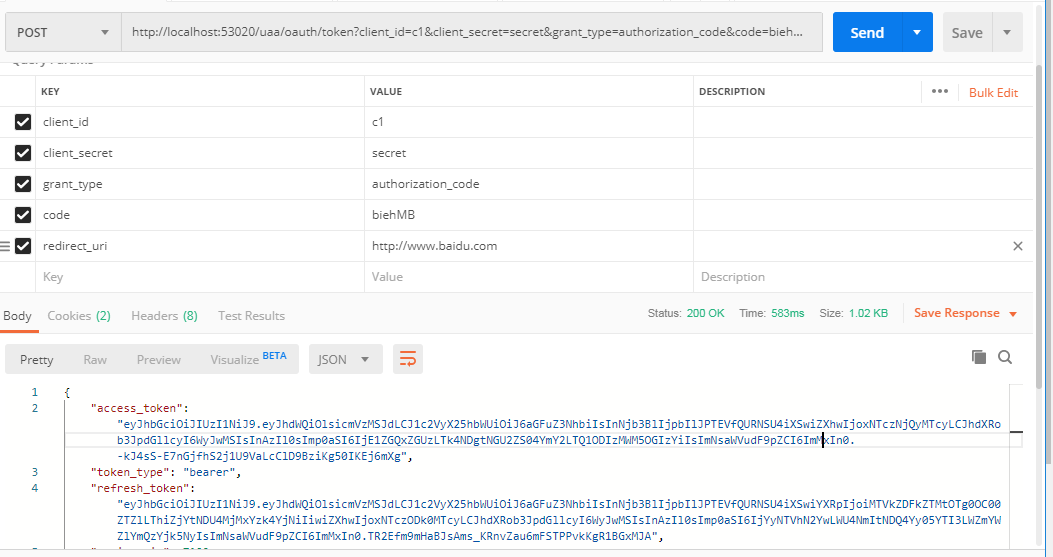Viewport: 1053px width, 557px height.
Task: Send the request
Action: pyautogui.click(x=867, y=32)
